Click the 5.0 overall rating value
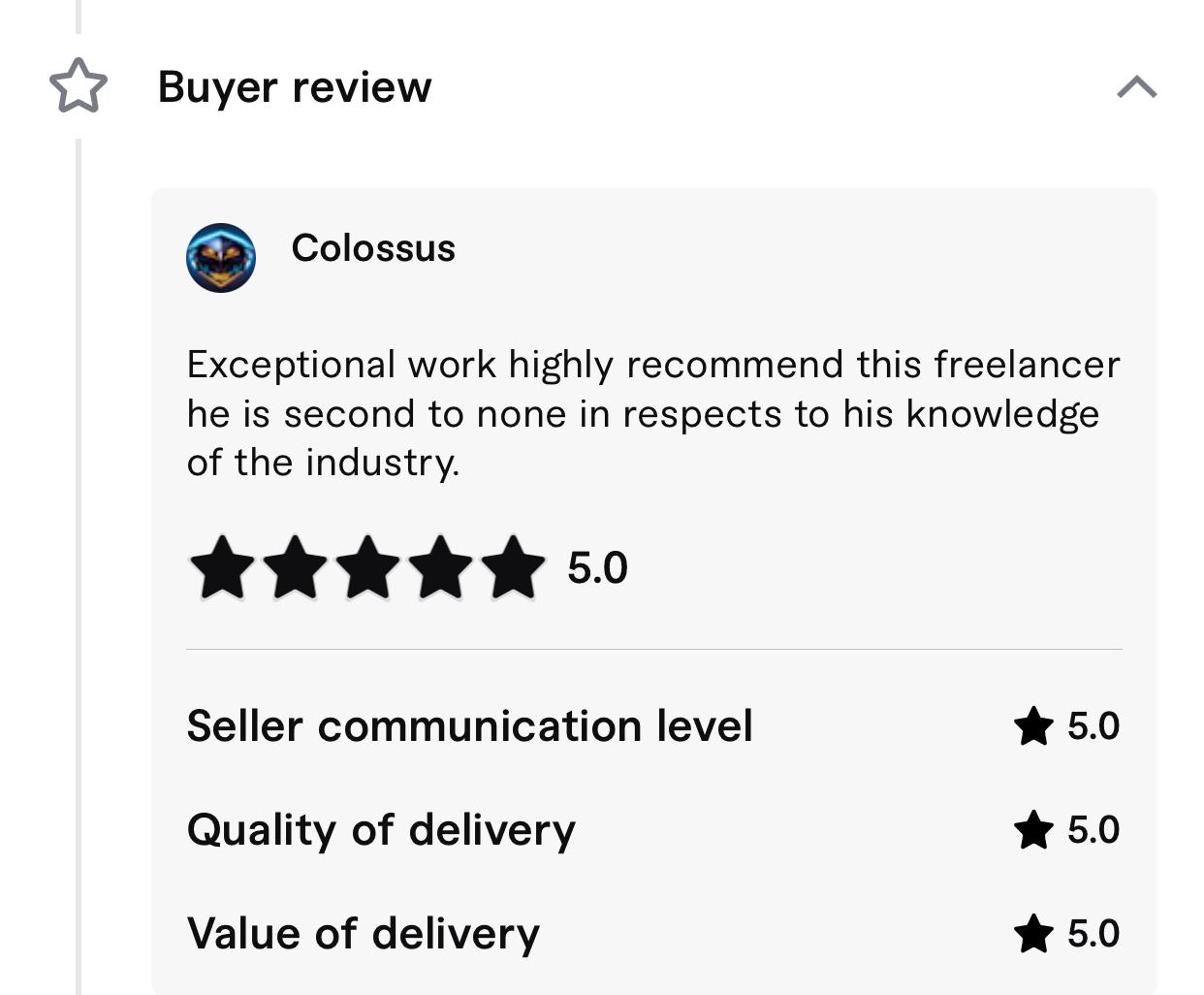This screenshot has height=995, width=1204. pyautogui.click(x=596, y=569)
